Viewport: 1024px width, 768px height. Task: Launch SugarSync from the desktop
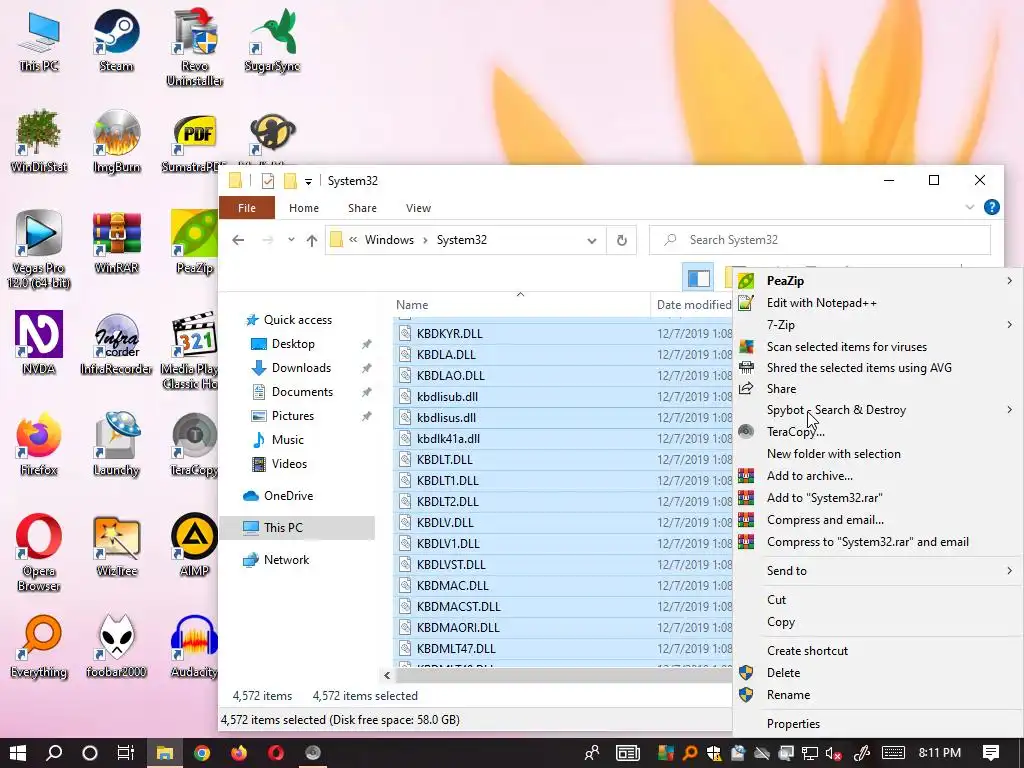272,39
